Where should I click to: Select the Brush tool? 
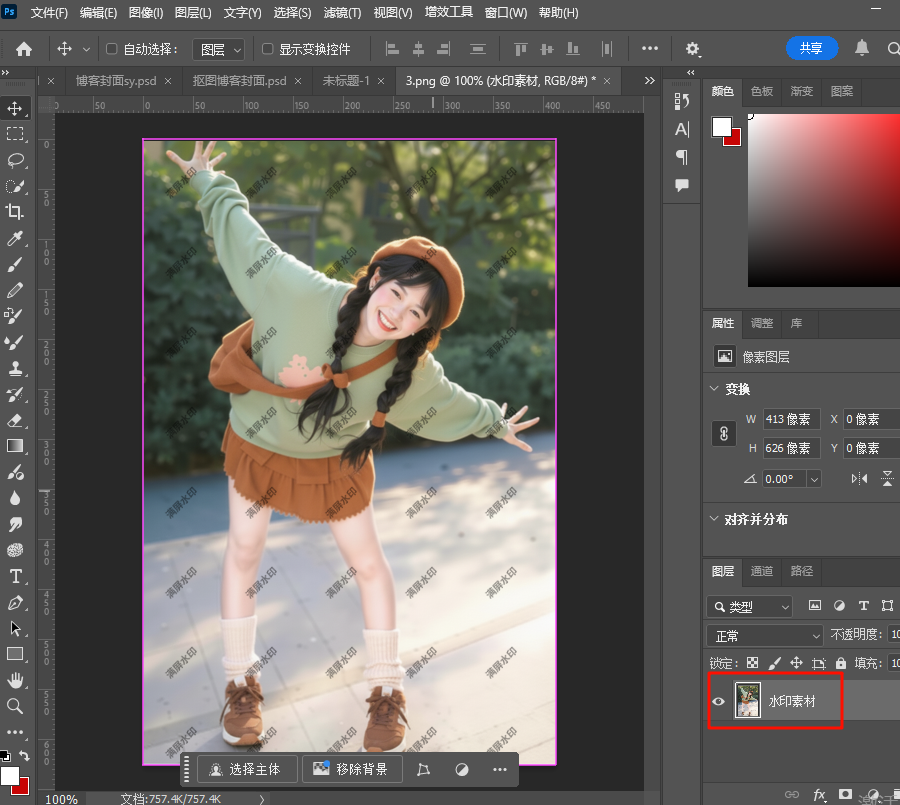tap(16, 264)
